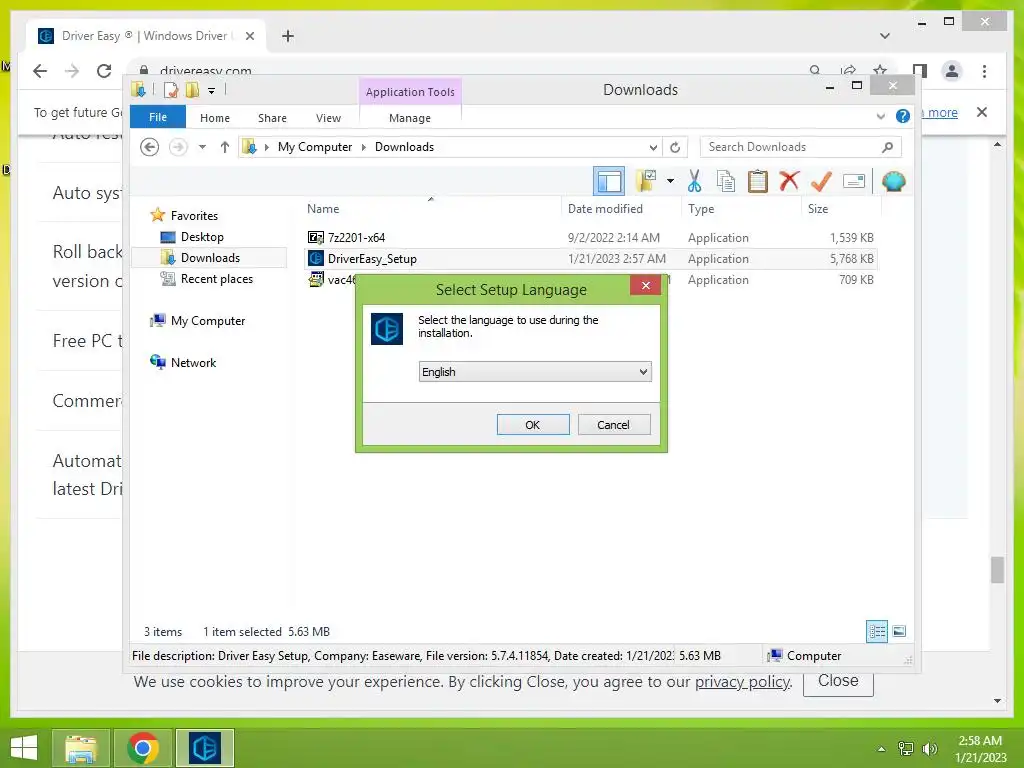The width and height of the screenshot is (1024, 768).
Task: Expand the Explorer ribbon chevron
Action: click(880, 116)
